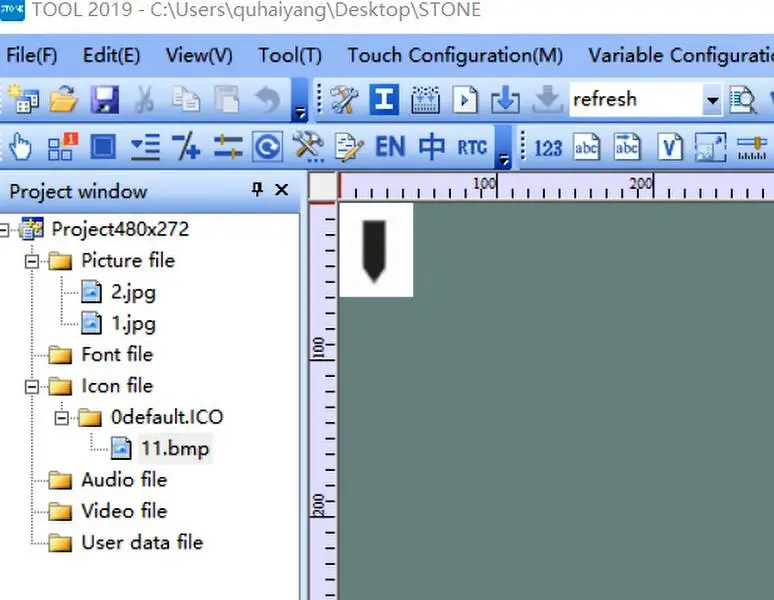The width and height of the screenshot is (774, 600).
Task: Open the Tool(T) menu
Action: [x=290, y=55]
